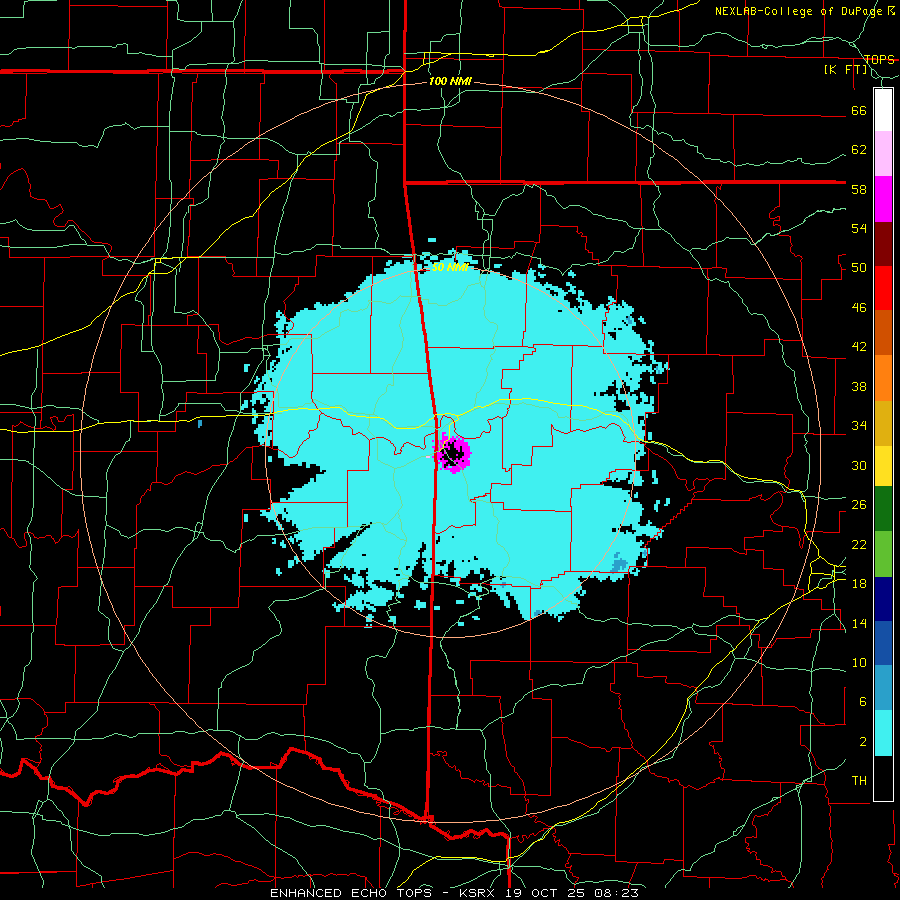Screen dimensions: 900x900
Task: Click the light pink 62 K FT legend swatch
Action: [883, 154]
